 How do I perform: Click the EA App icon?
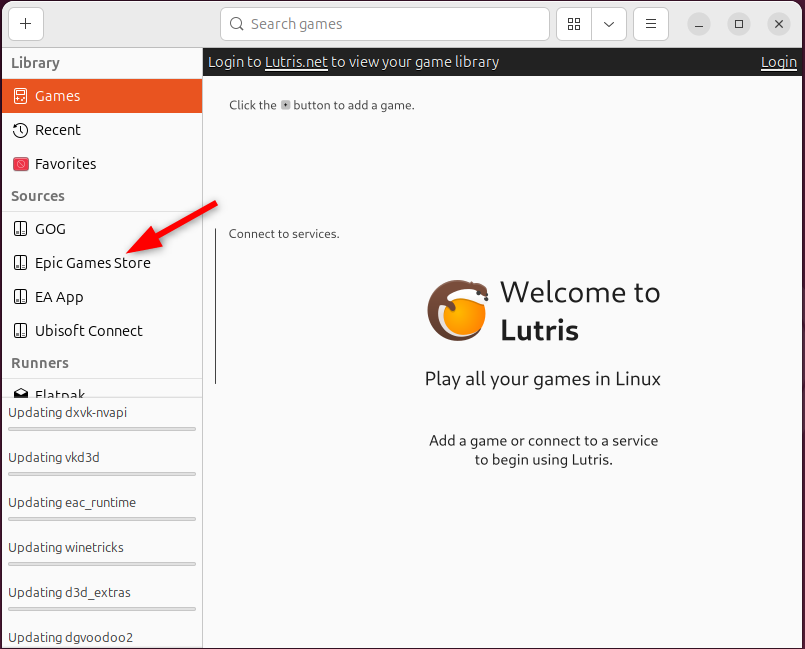tap(21, 297)
